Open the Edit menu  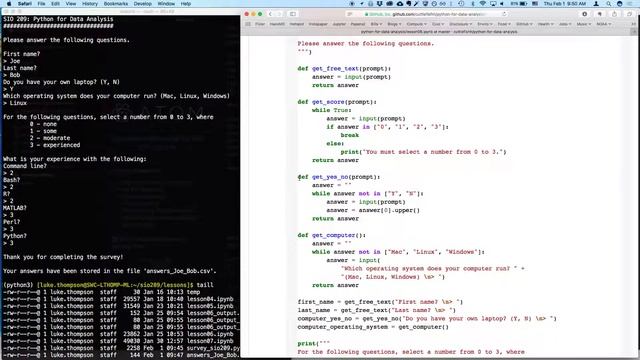56,4
